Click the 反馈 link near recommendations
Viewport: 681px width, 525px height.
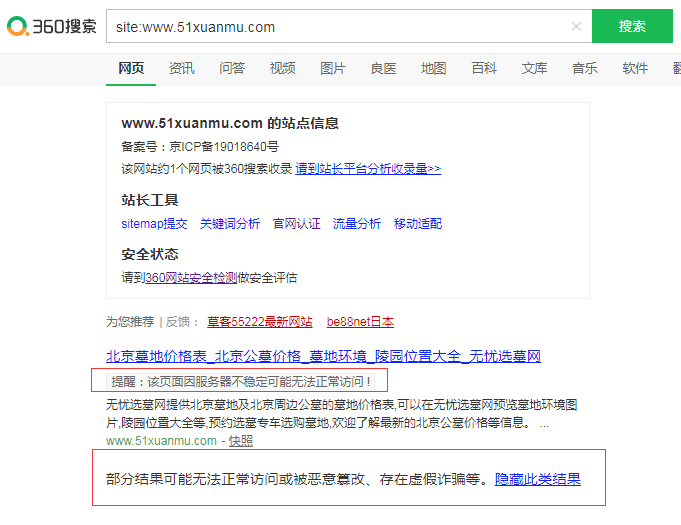[x=178, y=322]
